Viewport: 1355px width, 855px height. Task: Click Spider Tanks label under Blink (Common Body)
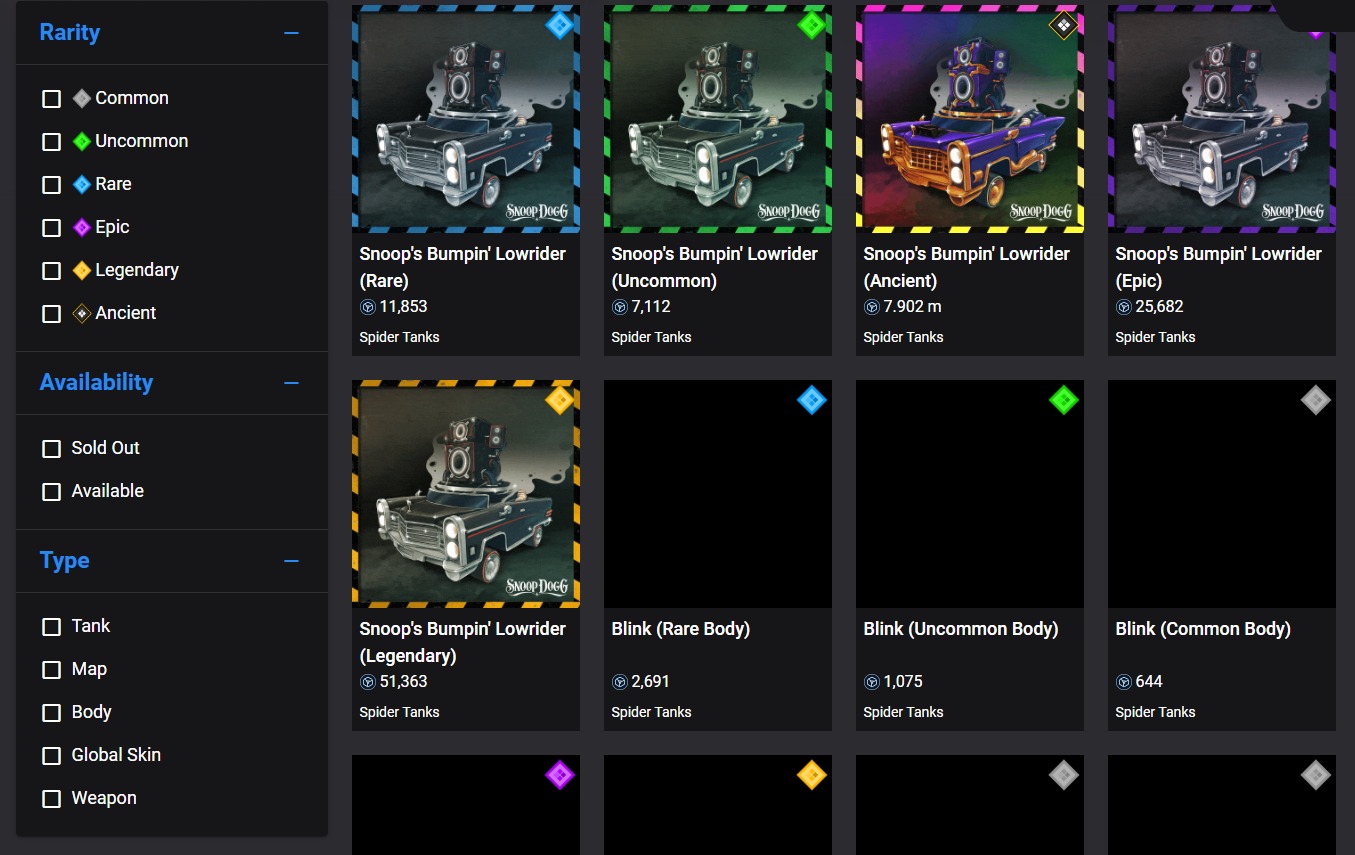point(1155,712)
